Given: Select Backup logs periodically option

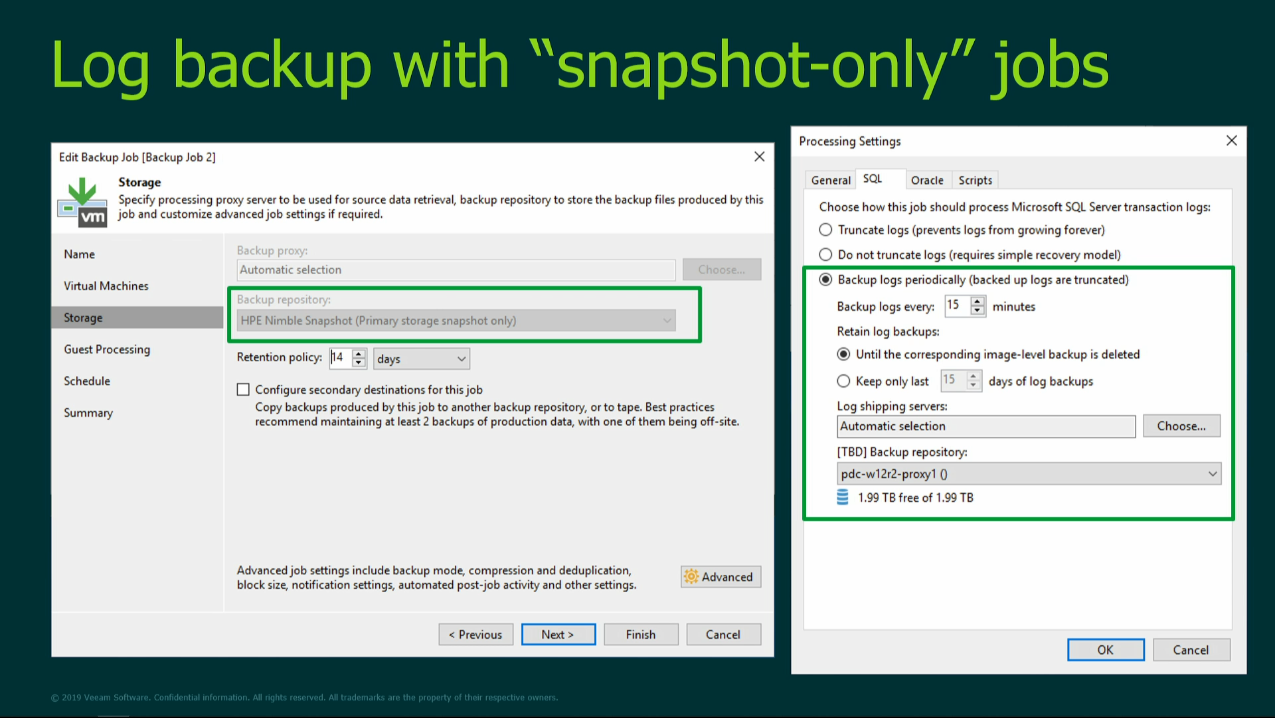Looking at the screenshot, I should pos(826,280).
